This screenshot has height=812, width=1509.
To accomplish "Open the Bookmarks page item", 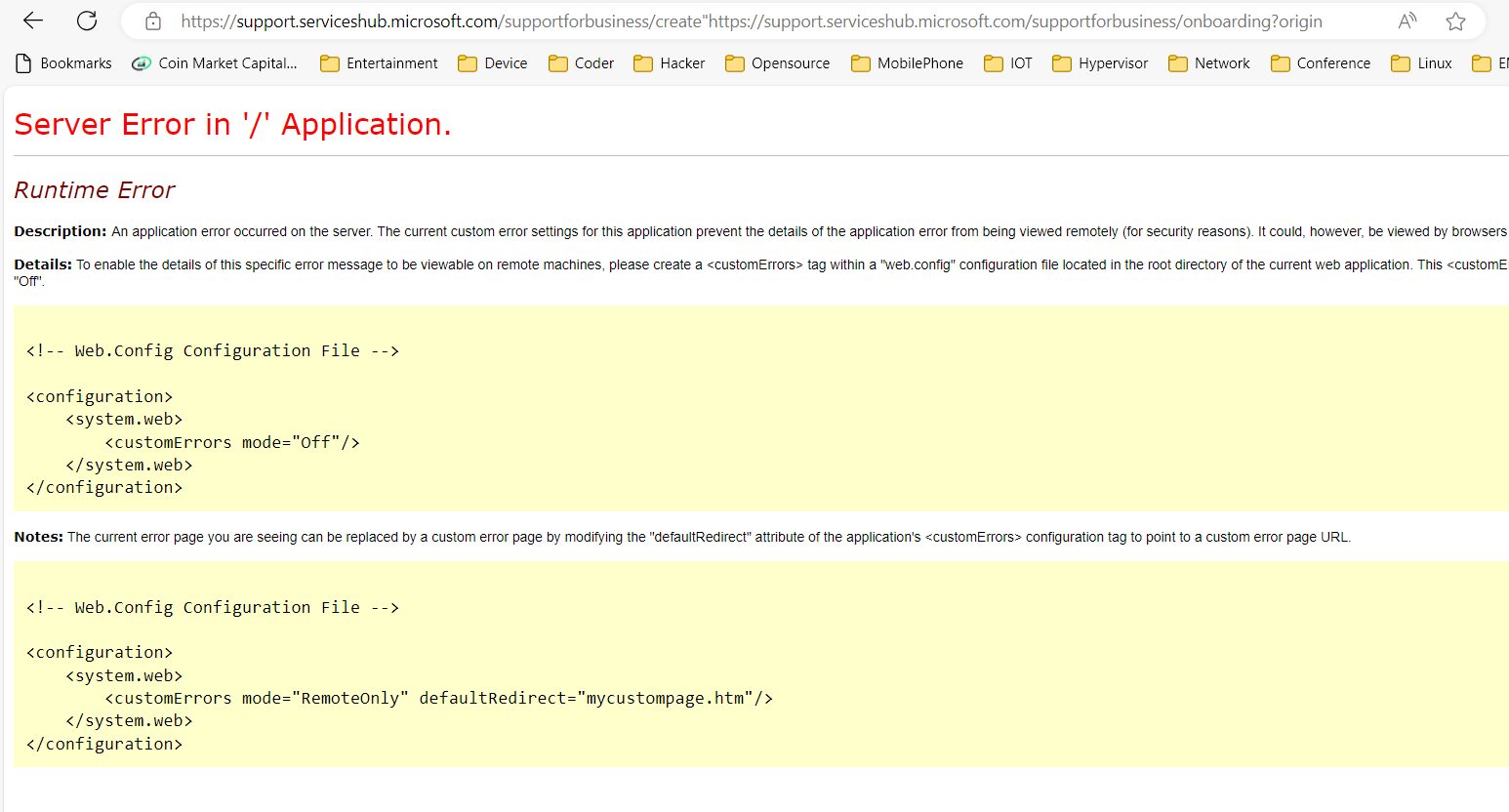I will [64, 63].
